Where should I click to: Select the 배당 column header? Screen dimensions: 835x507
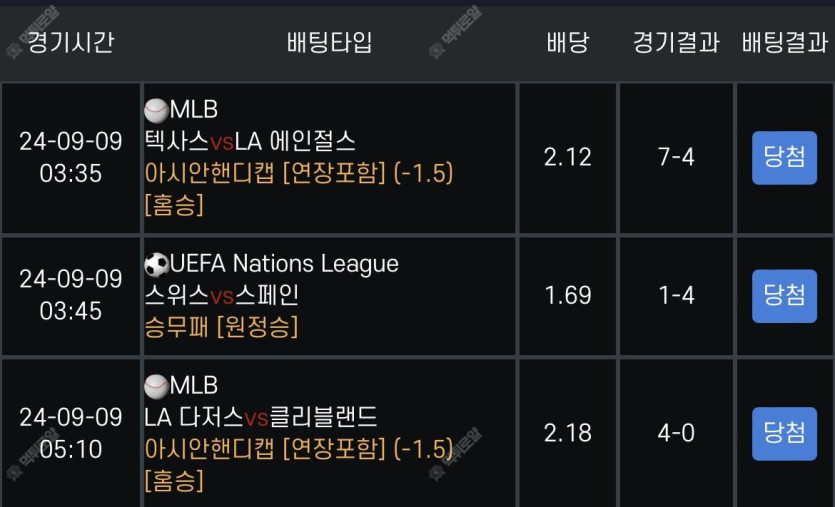tap(568, 43)
